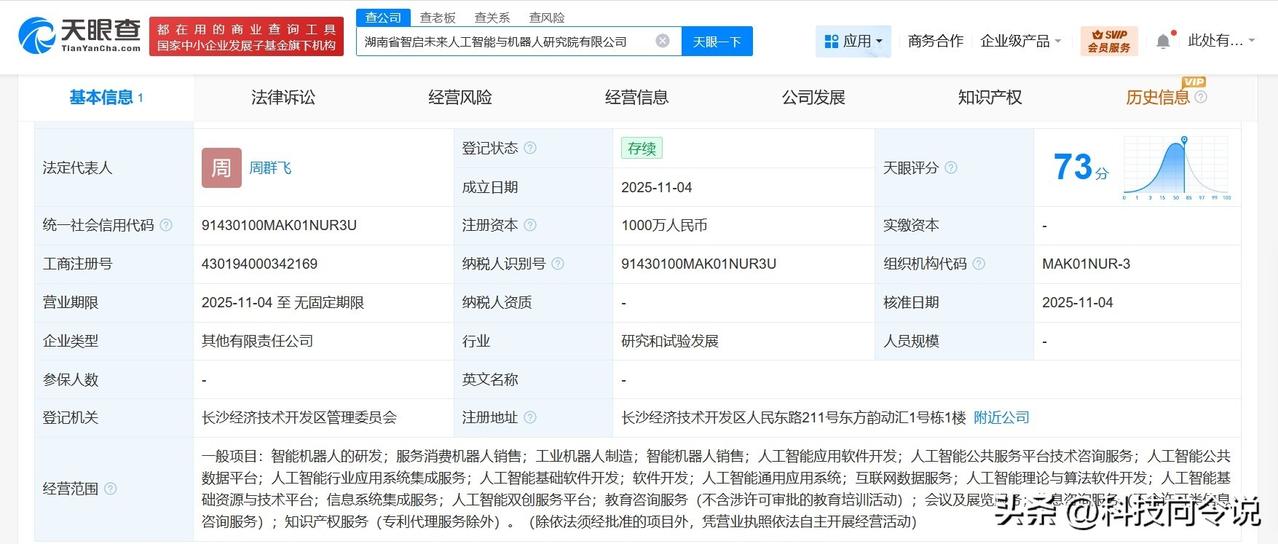Click the 天眼评分 distribution chart
Image resolution: width=1278 pixels, height=544 pixels.
tap(1177, 168)
